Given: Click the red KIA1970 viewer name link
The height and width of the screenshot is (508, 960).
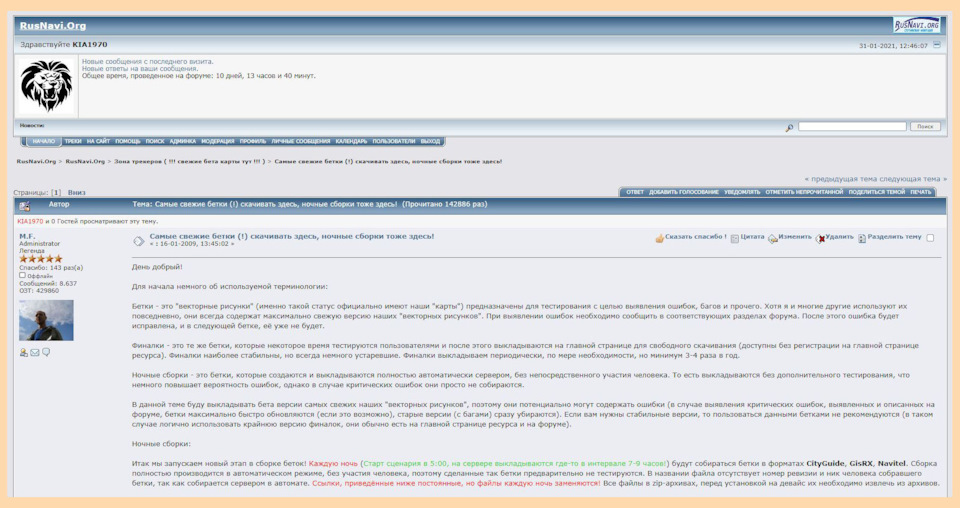Looking at the screenshot, I should 30,222.
